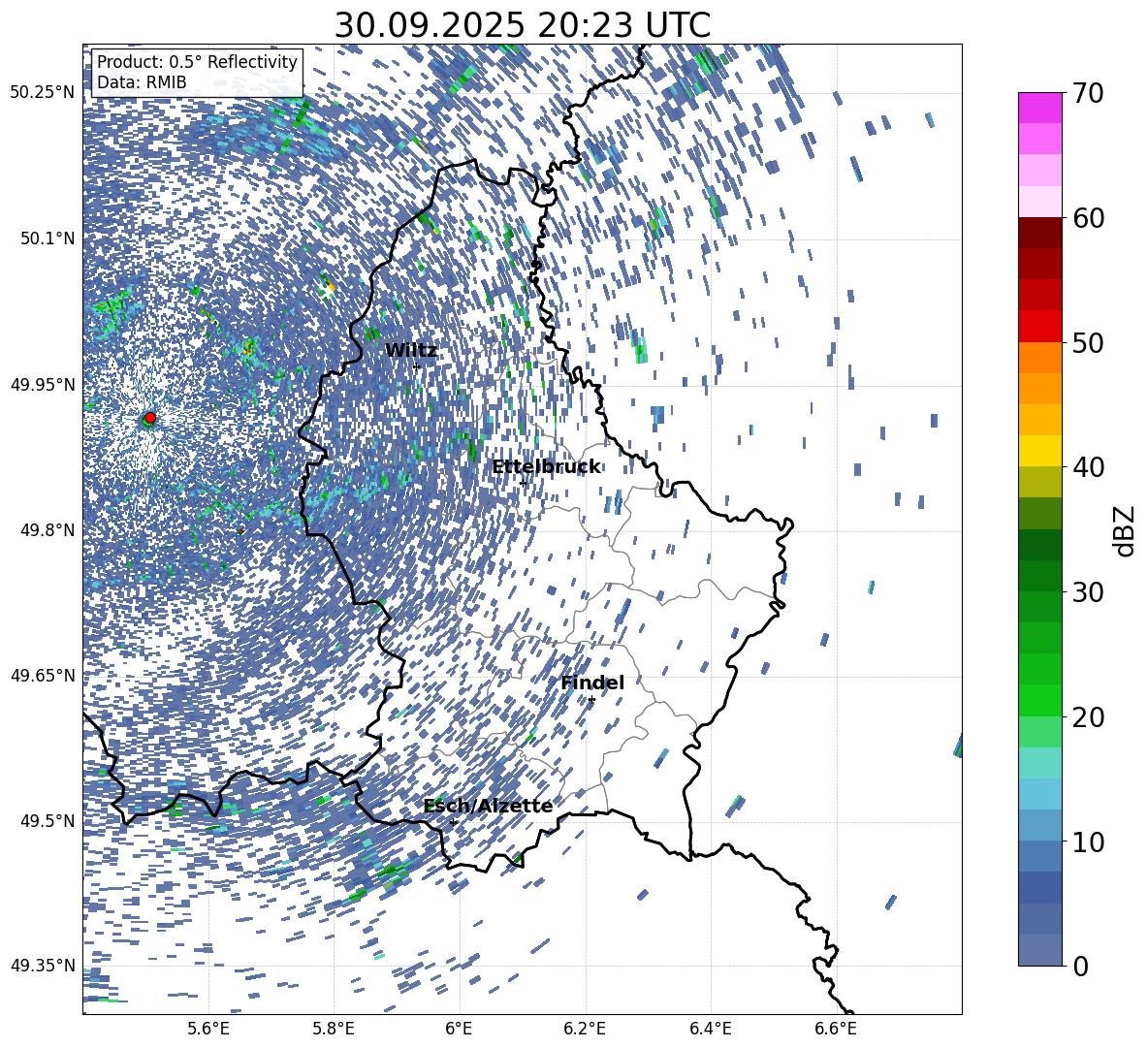The height and width of the screenshot is (1048, 1148).
Task: Click the Ettelbruck location cross marker
Action: 523,483
